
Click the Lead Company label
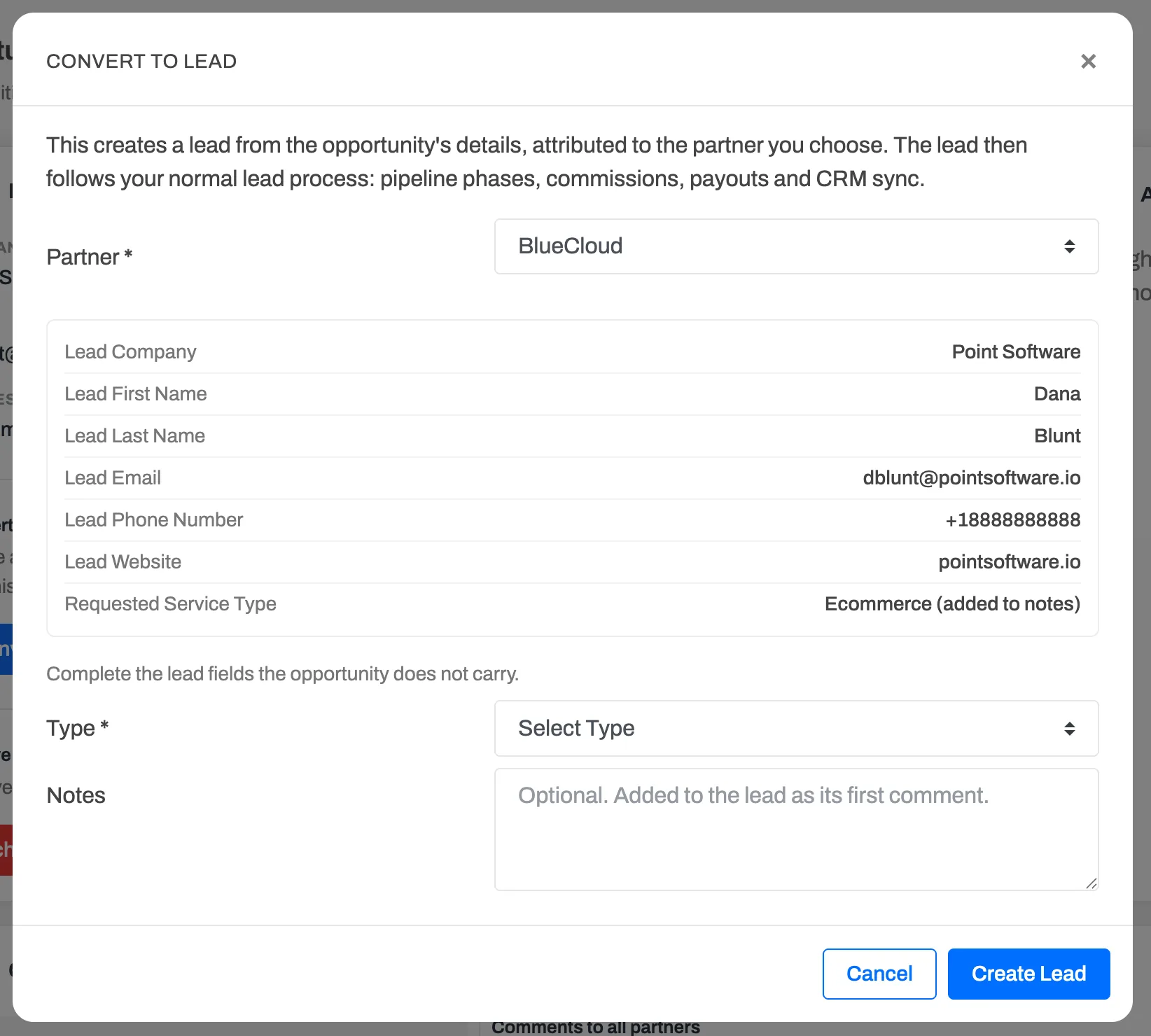pos(130,352)
